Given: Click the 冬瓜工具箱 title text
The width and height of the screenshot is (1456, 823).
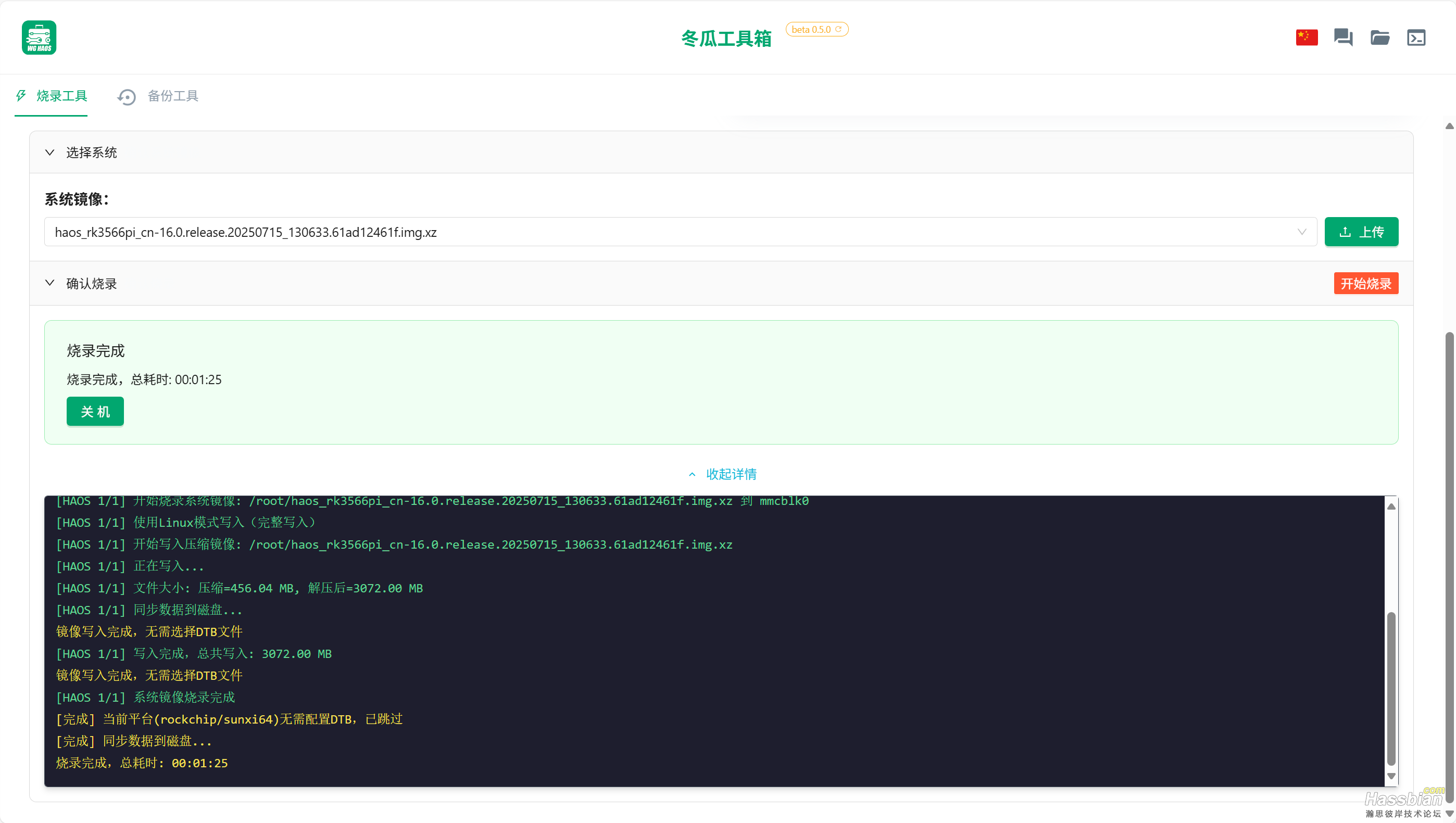Looking at the screenshot, I should click(726, 39).
